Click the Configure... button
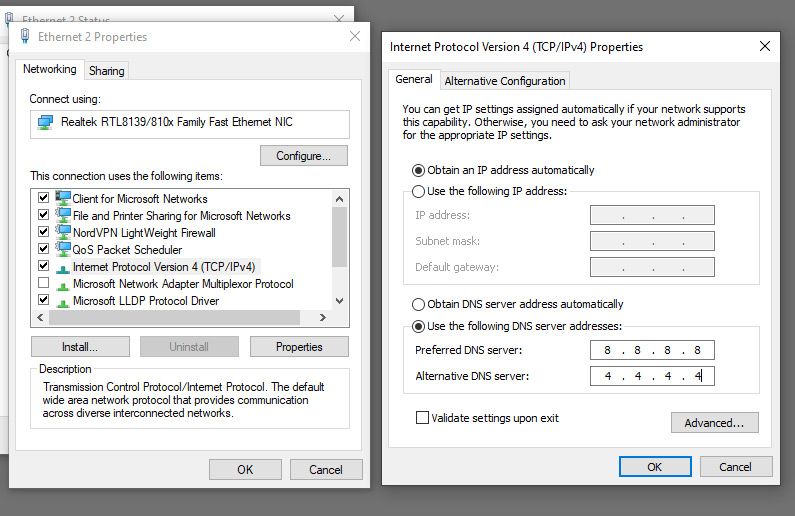 pos(304,156)
